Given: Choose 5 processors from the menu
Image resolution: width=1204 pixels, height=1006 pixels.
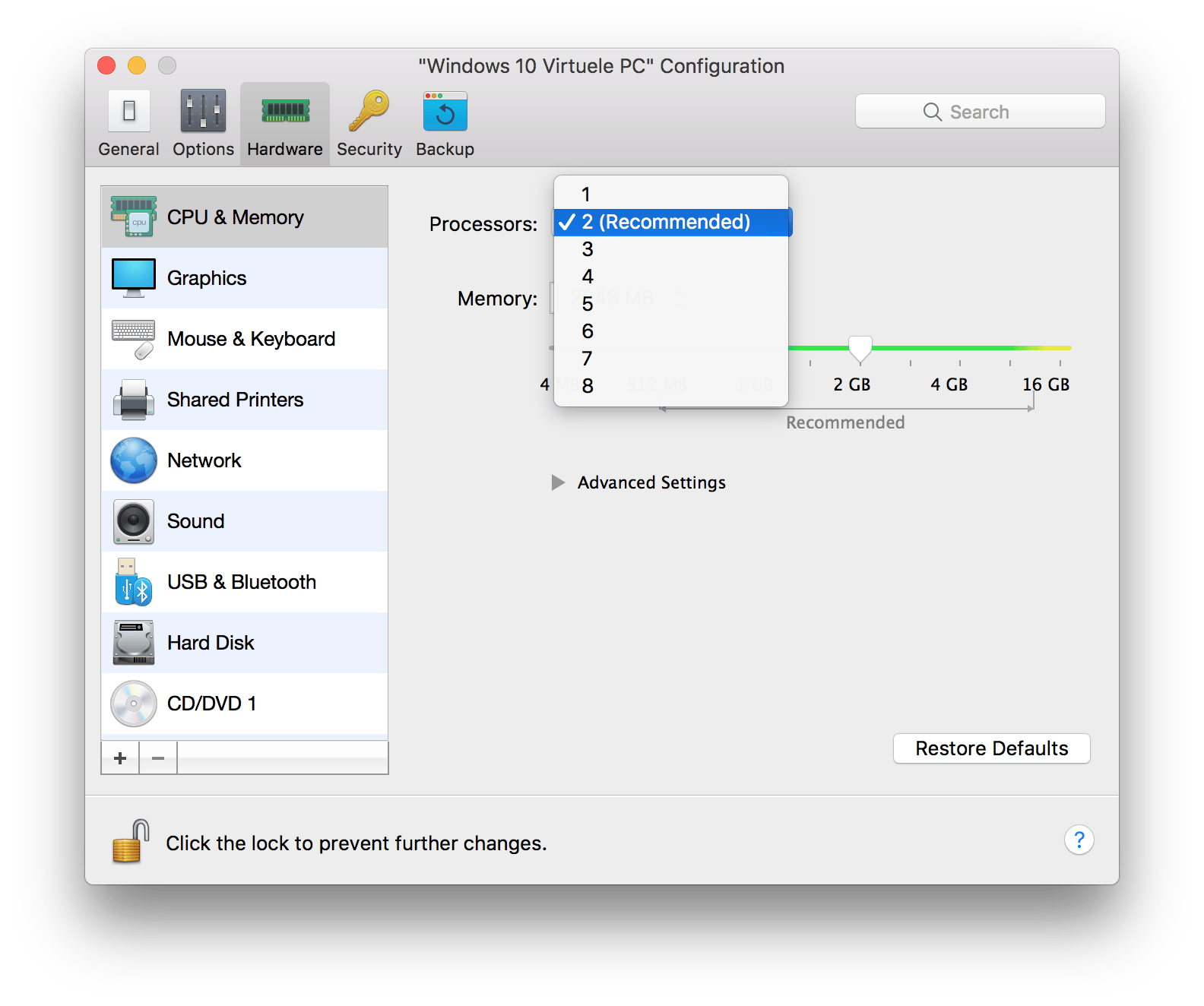Looking at the screenshot, I should click(671, 304).
